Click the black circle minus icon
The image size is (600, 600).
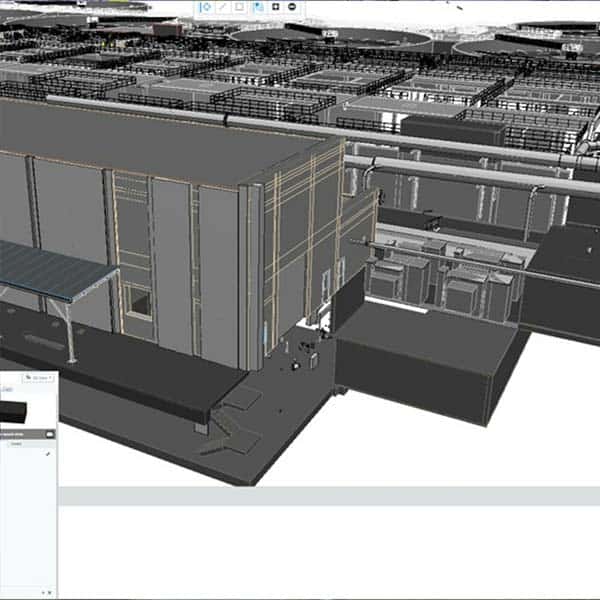(x=292, y=7)
